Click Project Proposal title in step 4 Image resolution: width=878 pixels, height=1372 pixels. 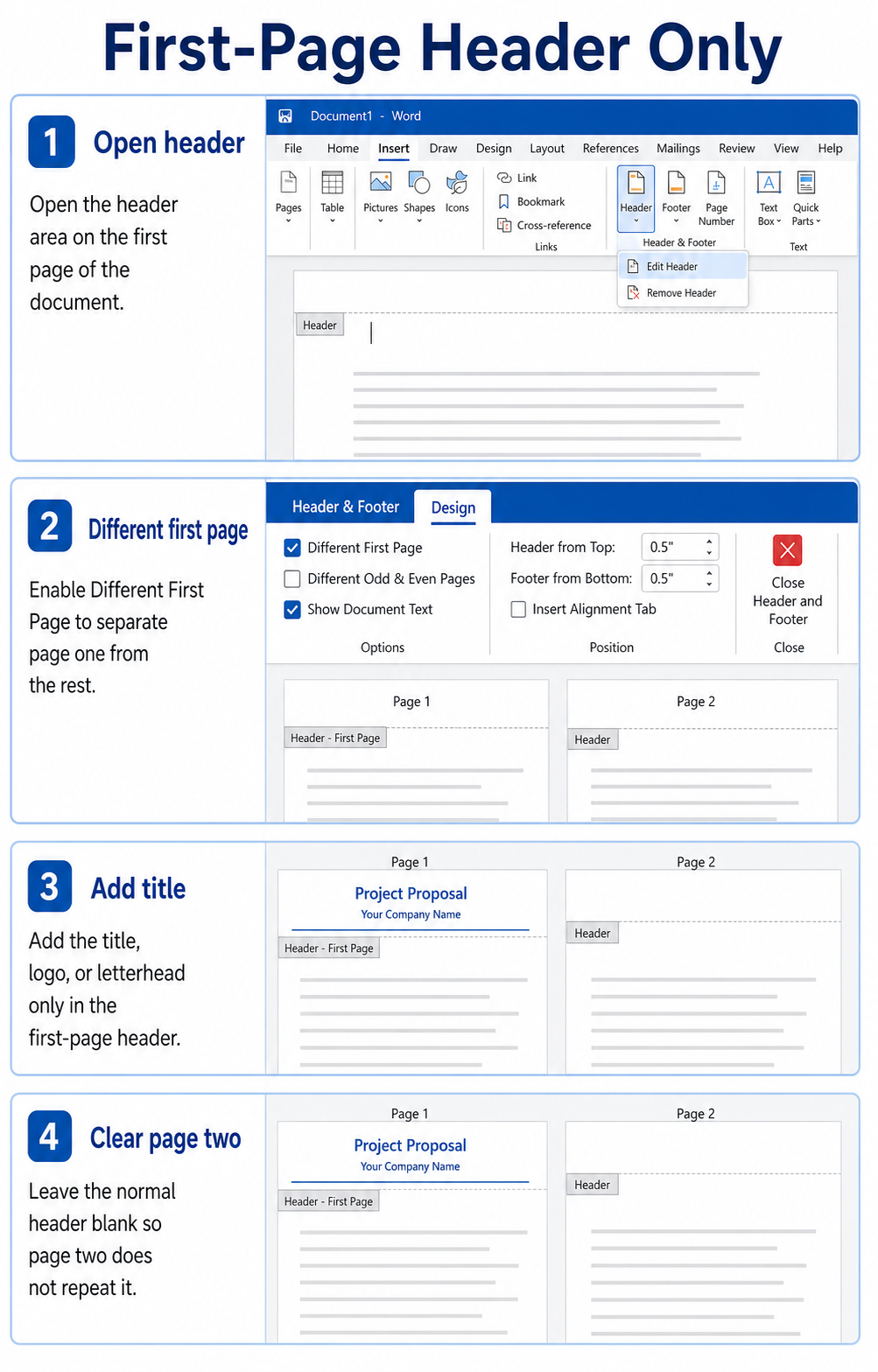click(410, 1145)
